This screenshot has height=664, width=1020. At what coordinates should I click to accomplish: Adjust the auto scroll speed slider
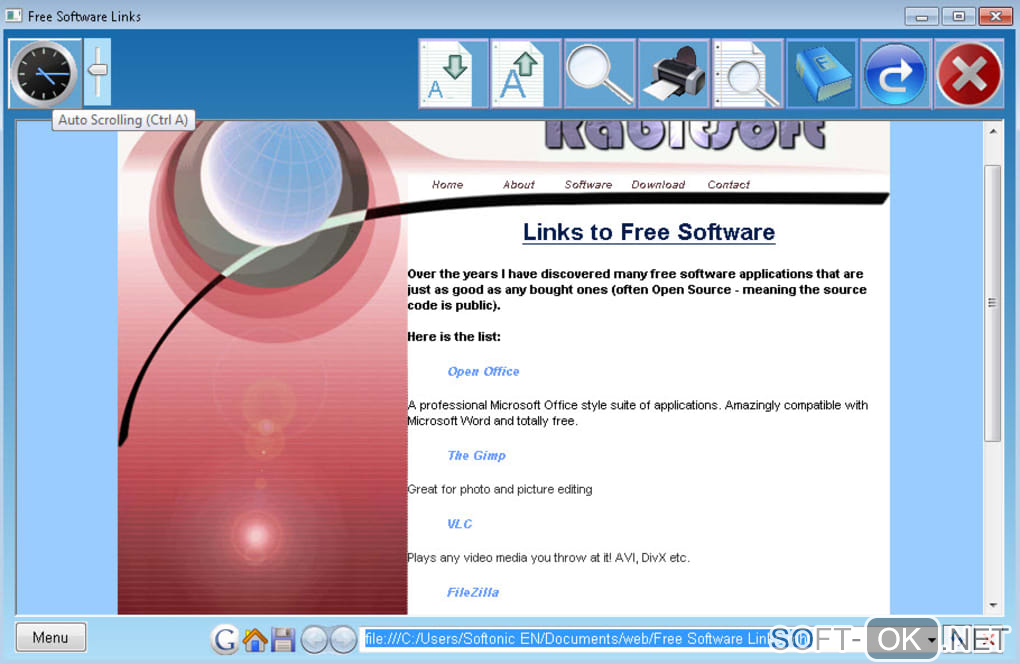coord(98,72)
